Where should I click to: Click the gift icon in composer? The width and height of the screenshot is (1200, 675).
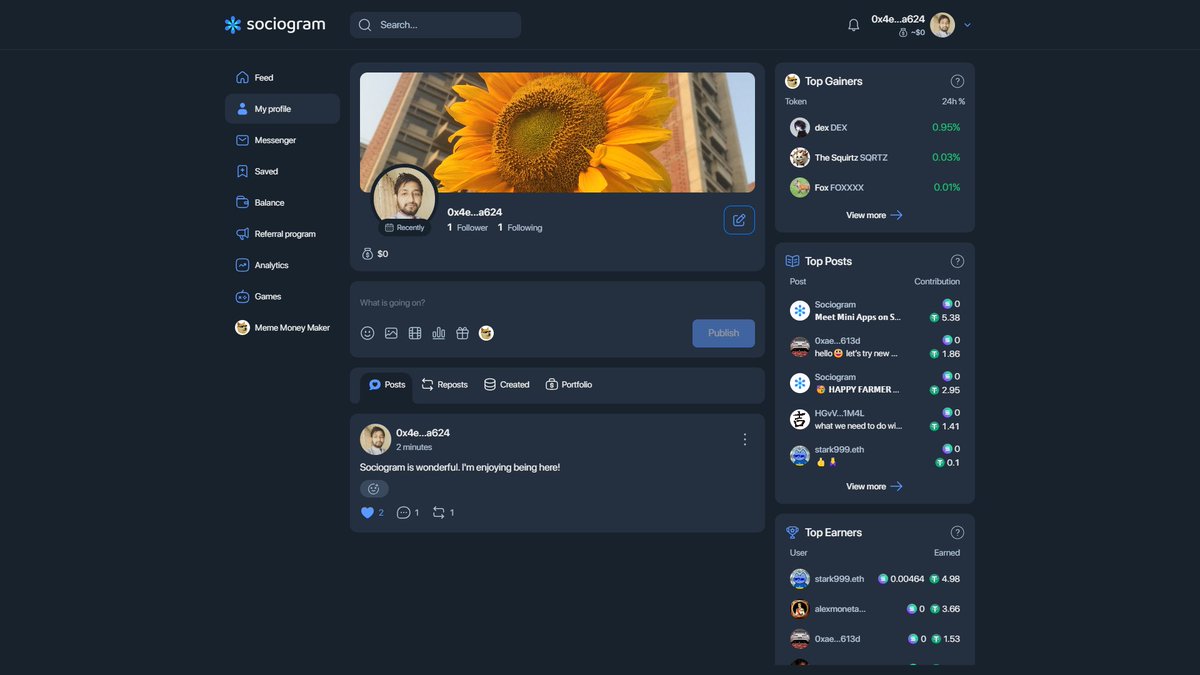tap(462, 333)
